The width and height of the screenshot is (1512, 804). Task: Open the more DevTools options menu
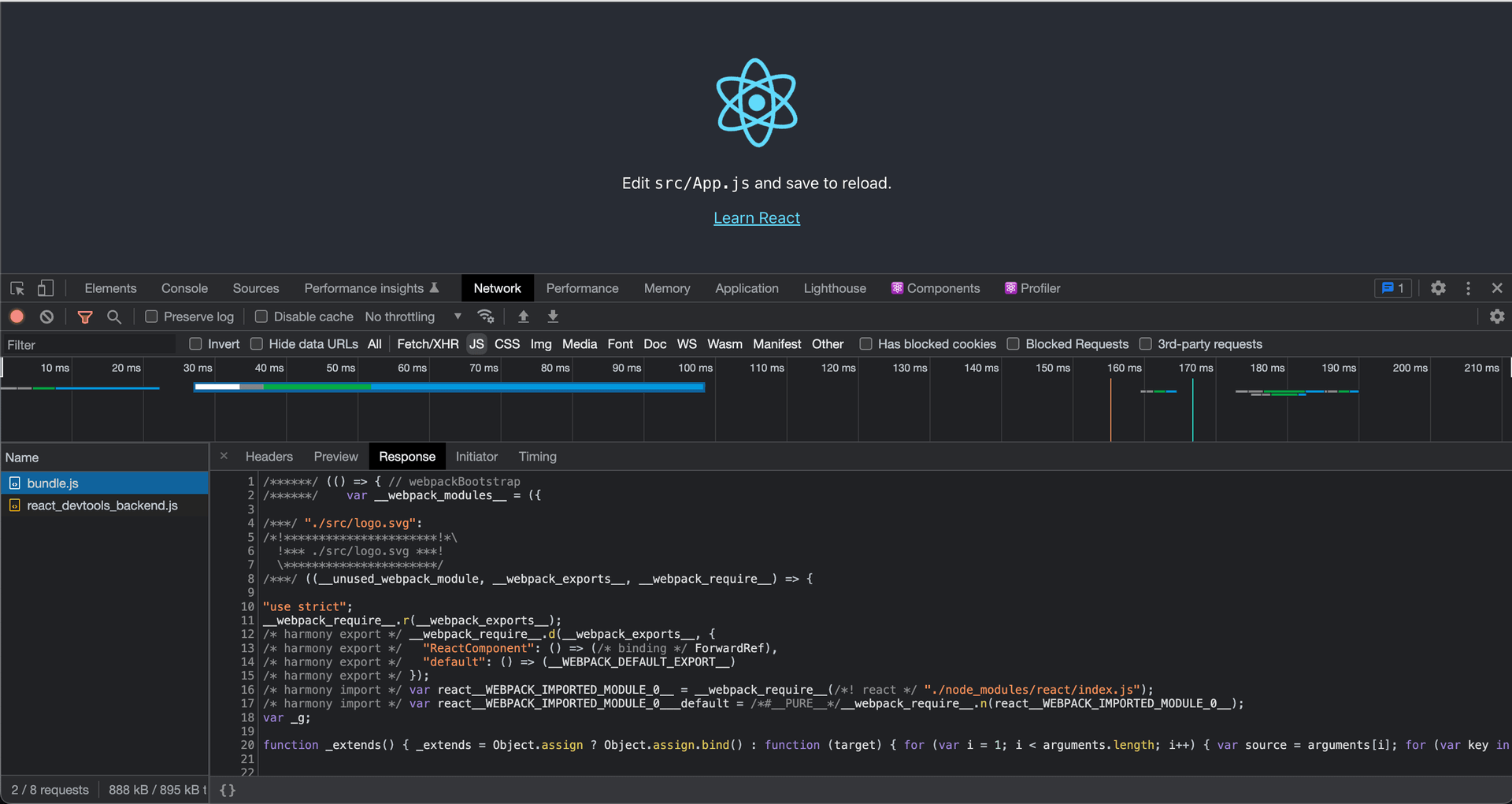(x=1468, y=288)
